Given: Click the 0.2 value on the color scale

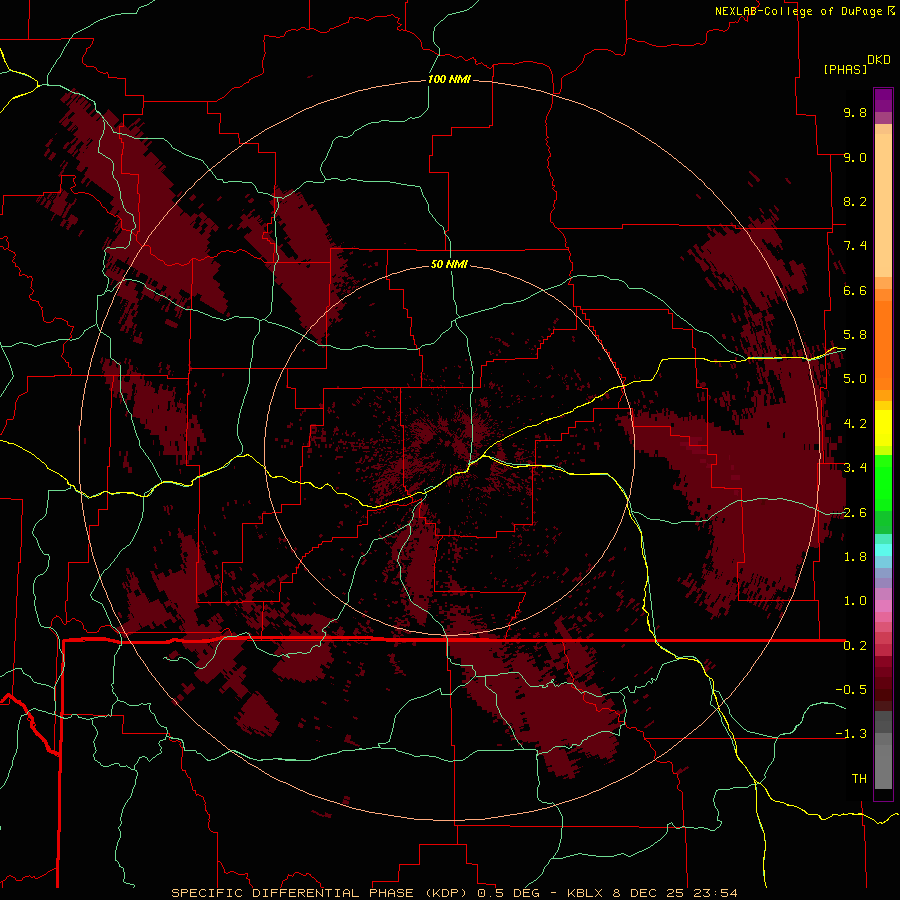Looking at the screenshot, I should [x=855, y=646].
